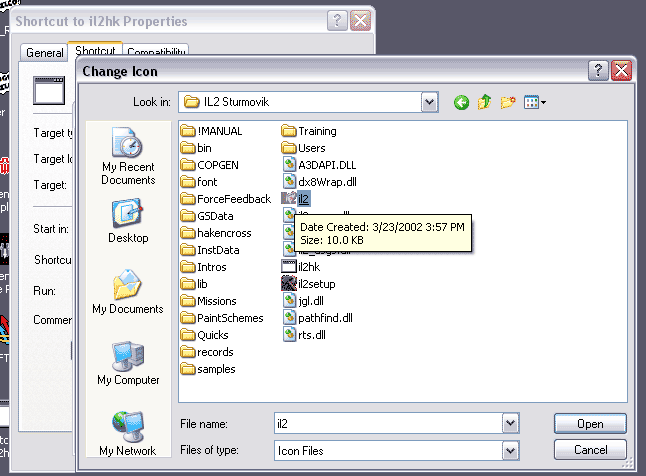This screenshot has width=646, height=476.
Task: Expand the Look in dropdown
Action: point(429,102)
